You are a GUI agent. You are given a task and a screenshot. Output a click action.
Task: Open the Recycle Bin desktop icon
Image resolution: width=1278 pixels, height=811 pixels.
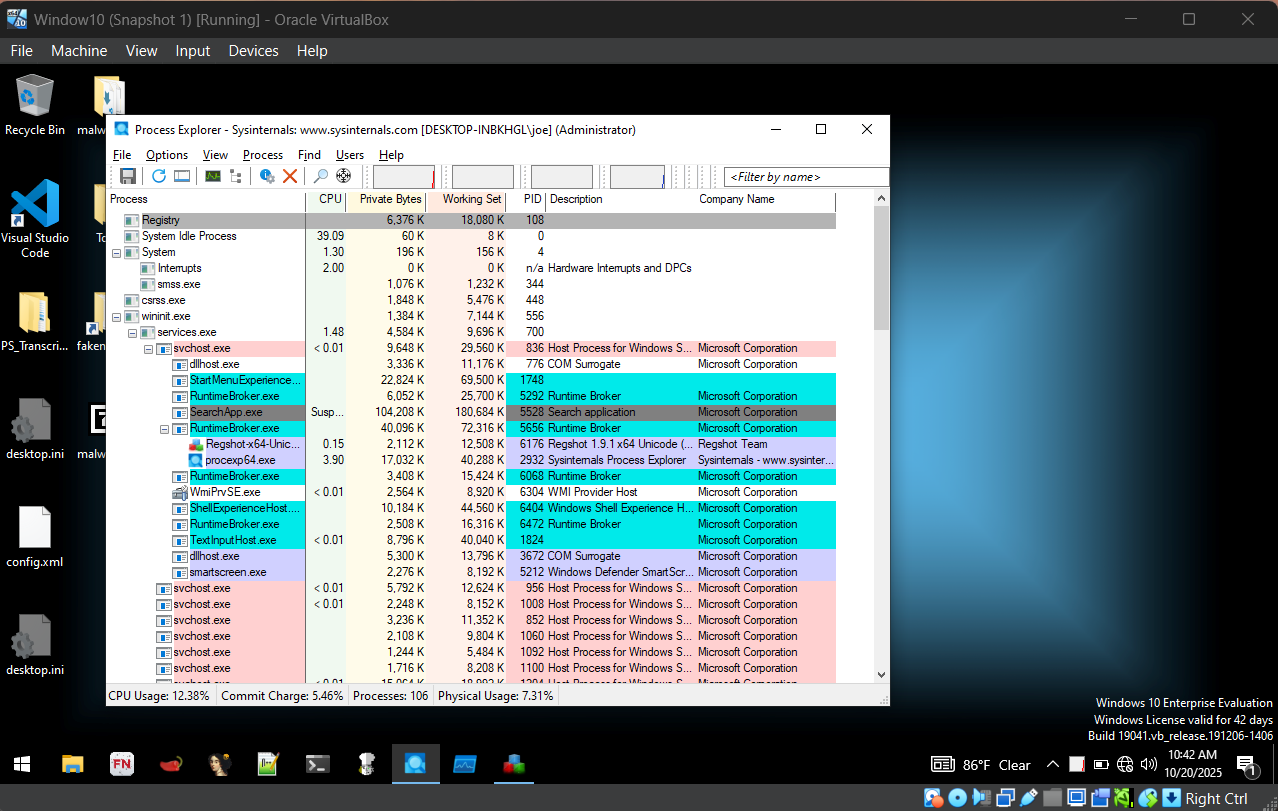pos(35,105)
